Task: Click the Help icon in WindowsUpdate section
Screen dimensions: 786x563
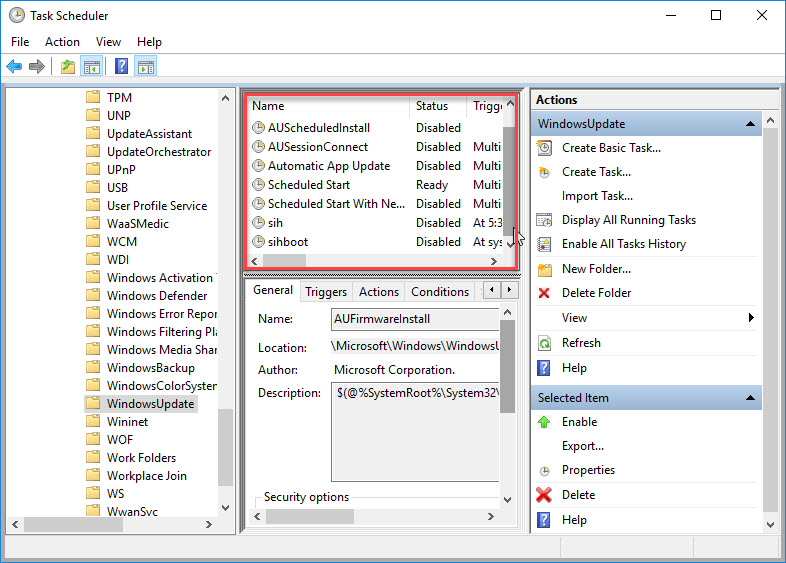Action: click(x=544, y=368)
